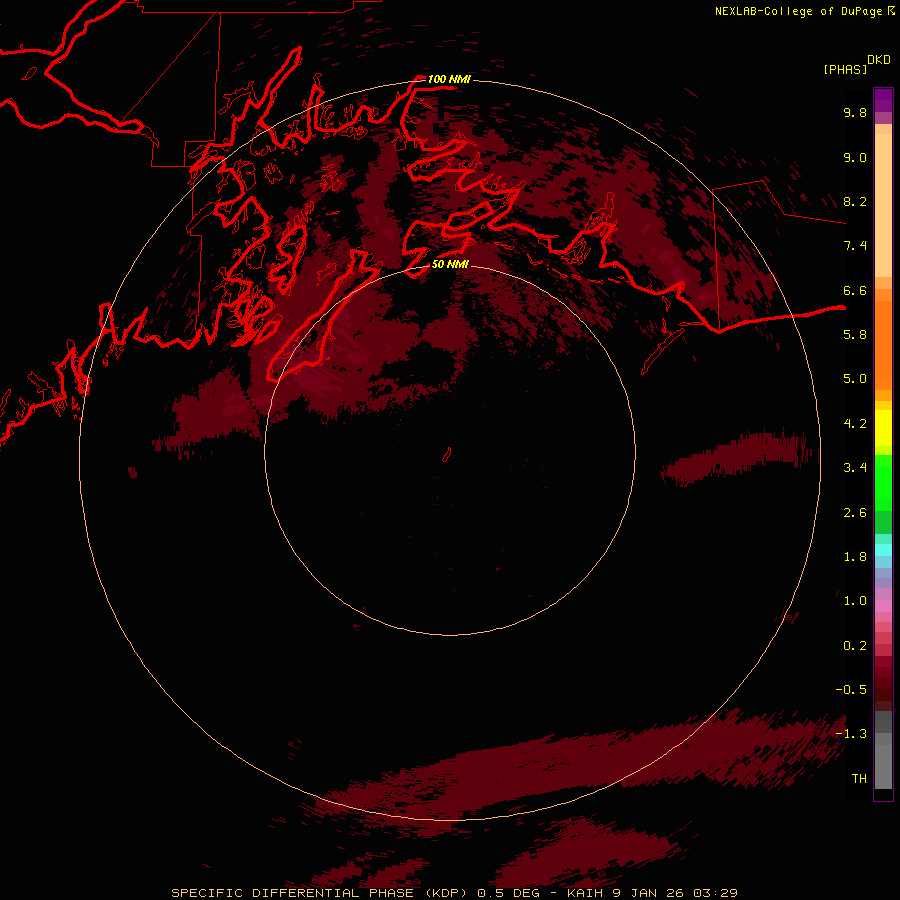The image size is (900, 900).
Task: Click the 9.8 value on color scale
Action: 855,113
